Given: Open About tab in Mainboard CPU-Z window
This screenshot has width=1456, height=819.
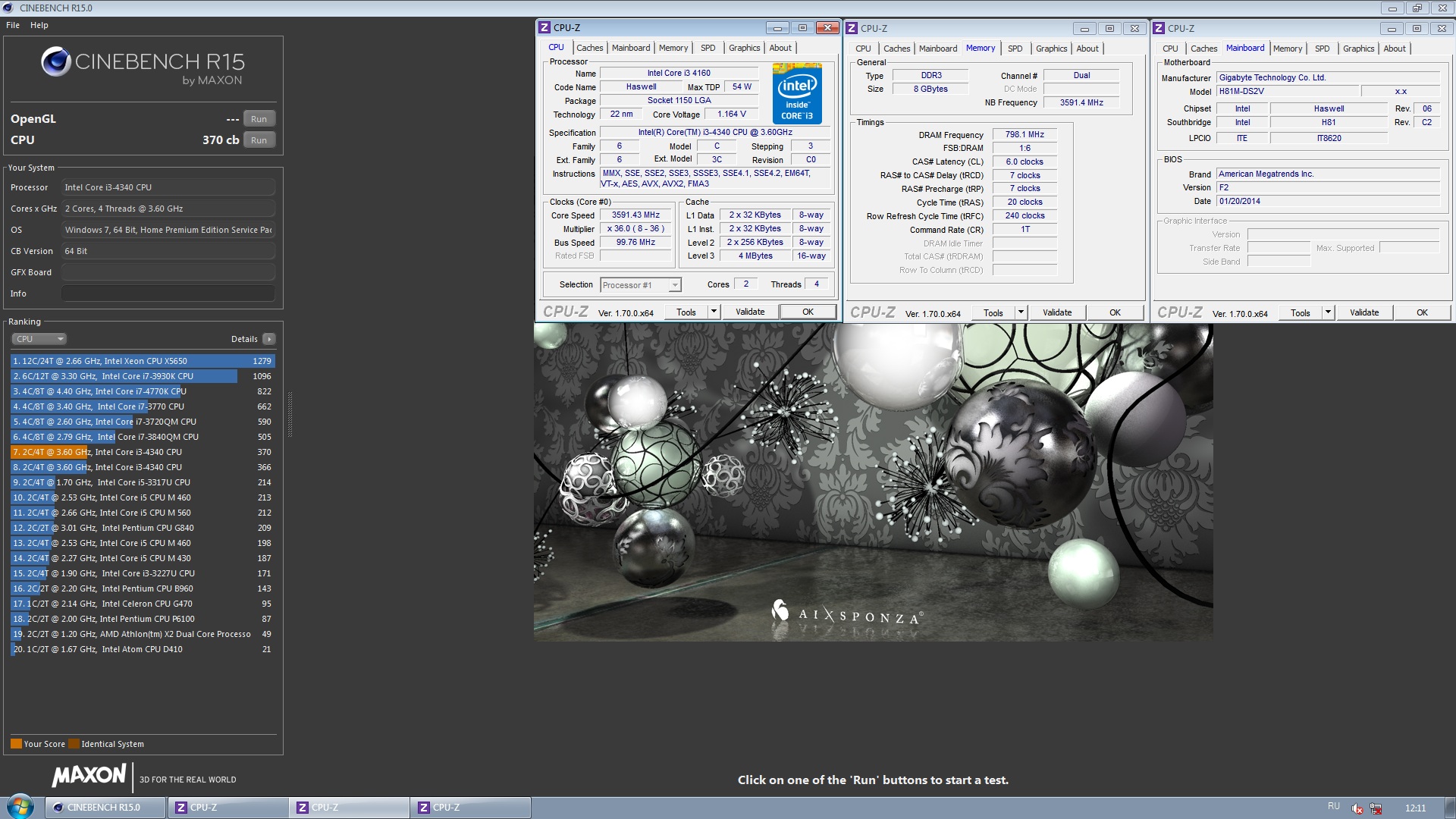Looking at the screenshot, I should 1394,49.
